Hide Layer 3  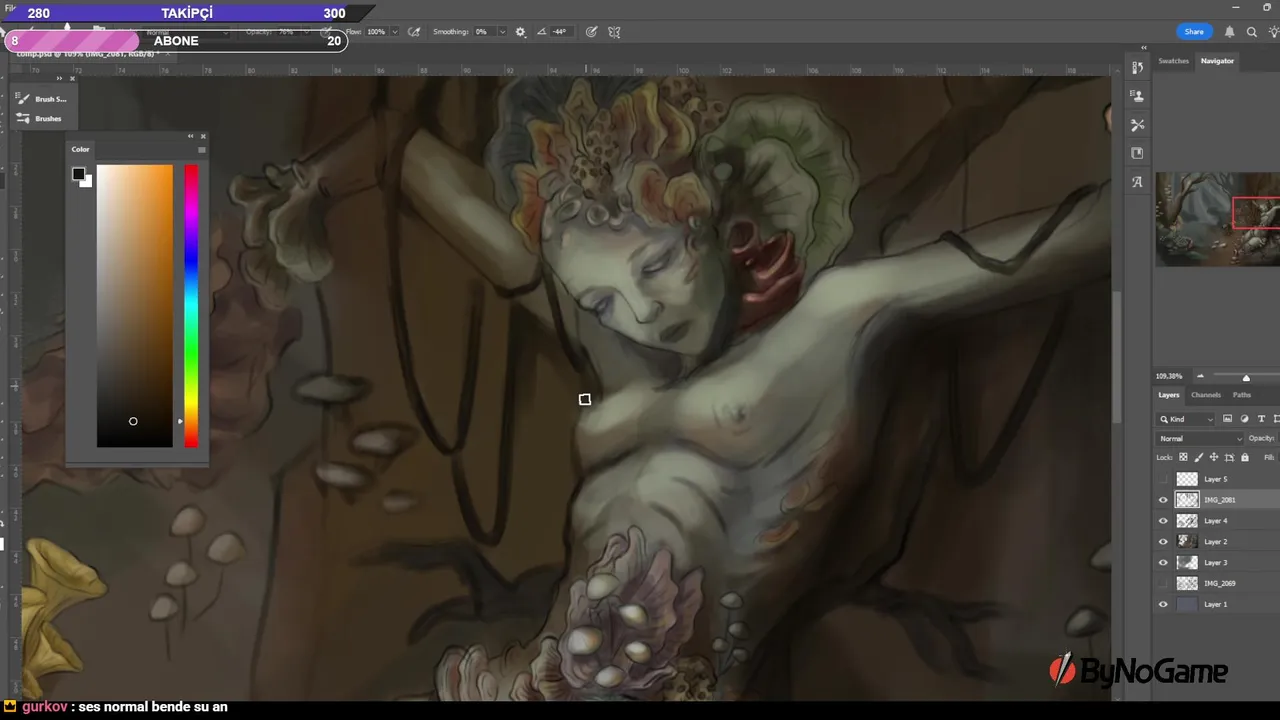pos(1163,563)
